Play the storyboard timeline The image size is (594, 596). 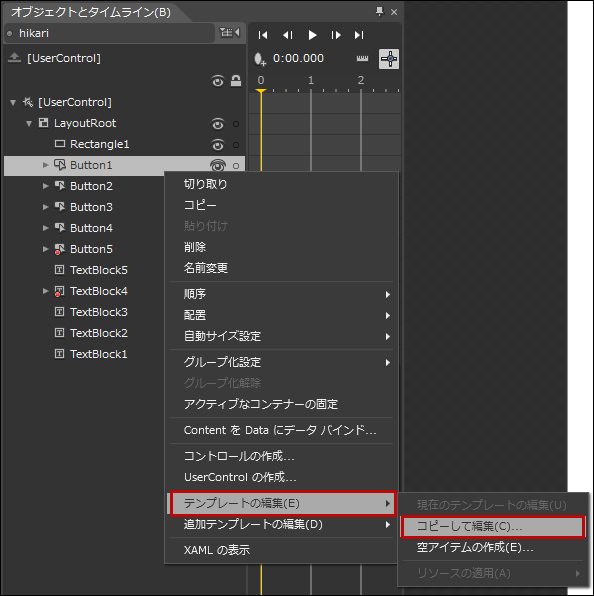click(x=312, y=35)
